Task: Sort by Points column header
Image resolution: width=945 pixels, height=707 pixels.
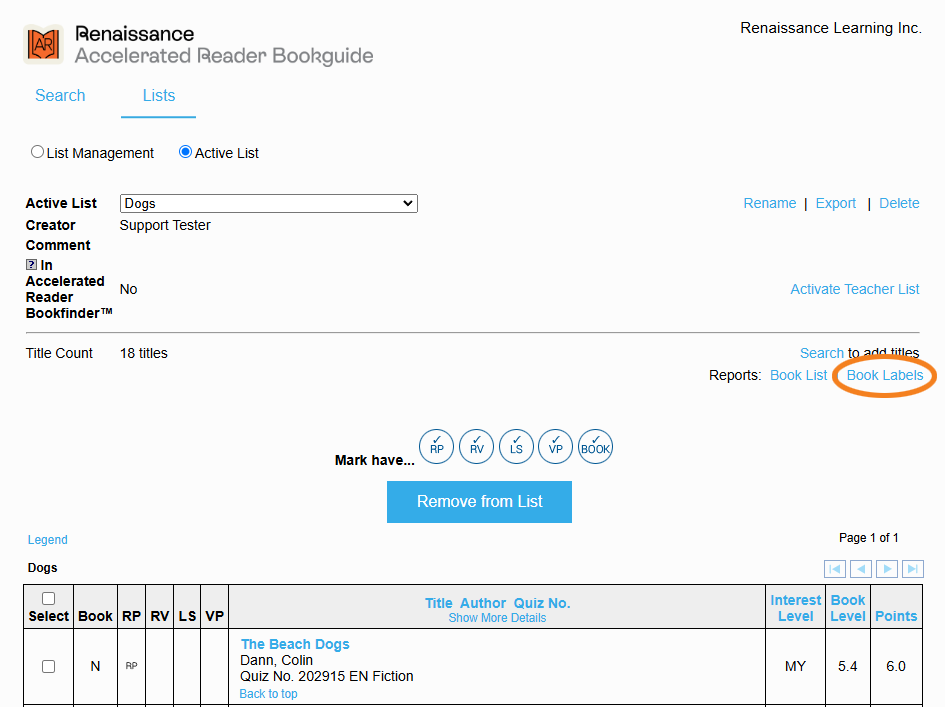Action: click(896, 616)
